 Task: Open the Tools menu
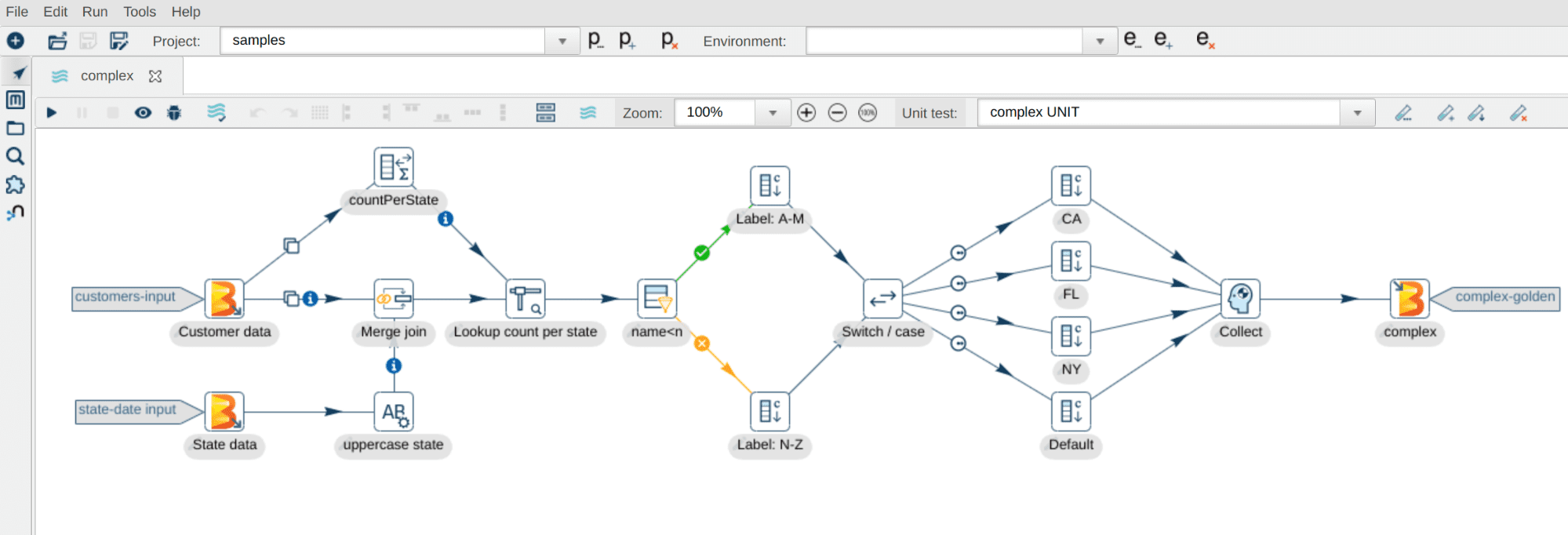coord(140,12)
